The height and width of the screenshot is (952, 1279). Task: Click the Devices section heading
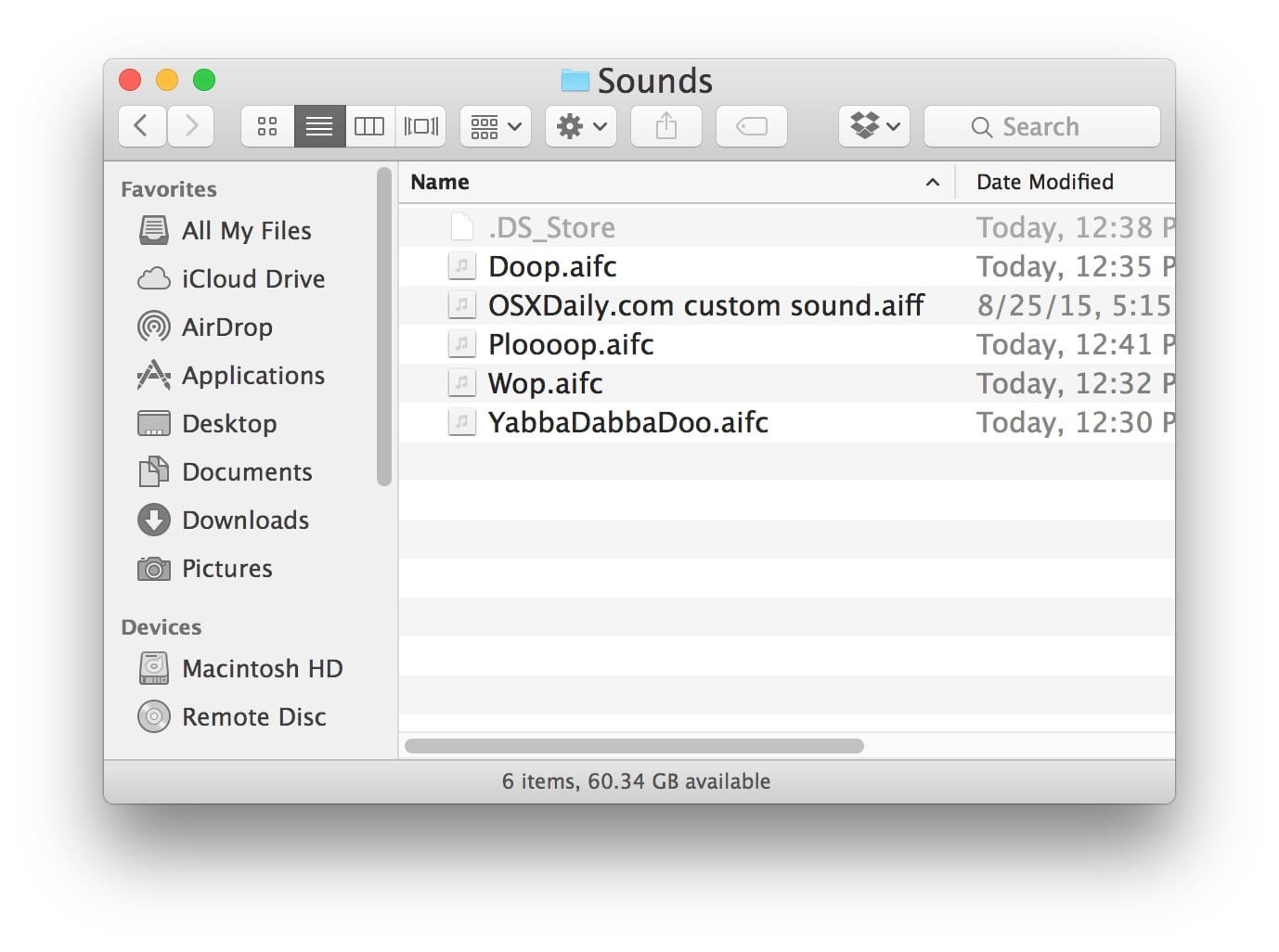pyautogui.click(x=161, y=627)
